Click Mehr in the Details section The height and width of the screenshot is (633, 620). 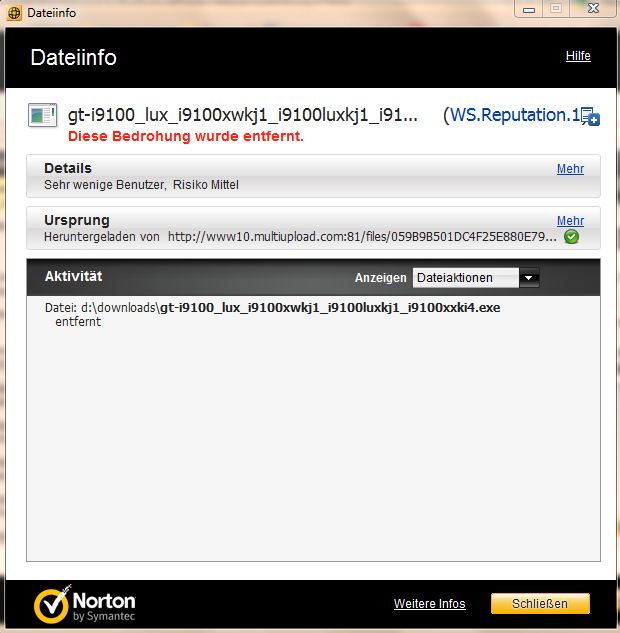coord(570,169)
